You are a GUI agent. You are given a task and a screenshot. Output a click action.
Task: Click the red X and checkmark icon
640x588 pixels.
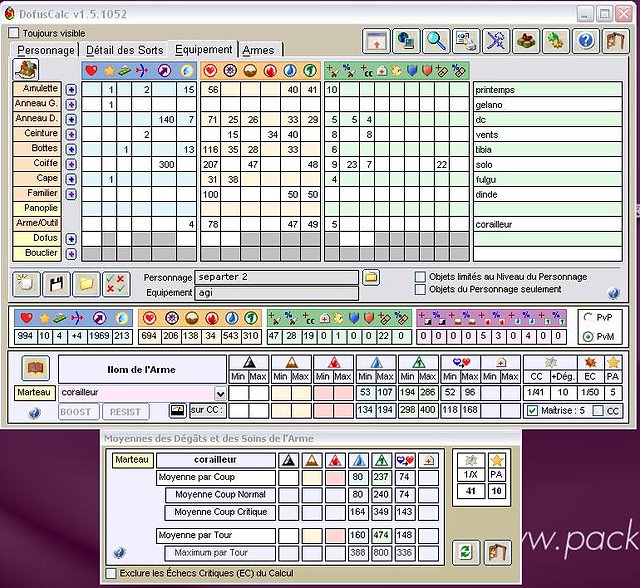coord(116,283)
